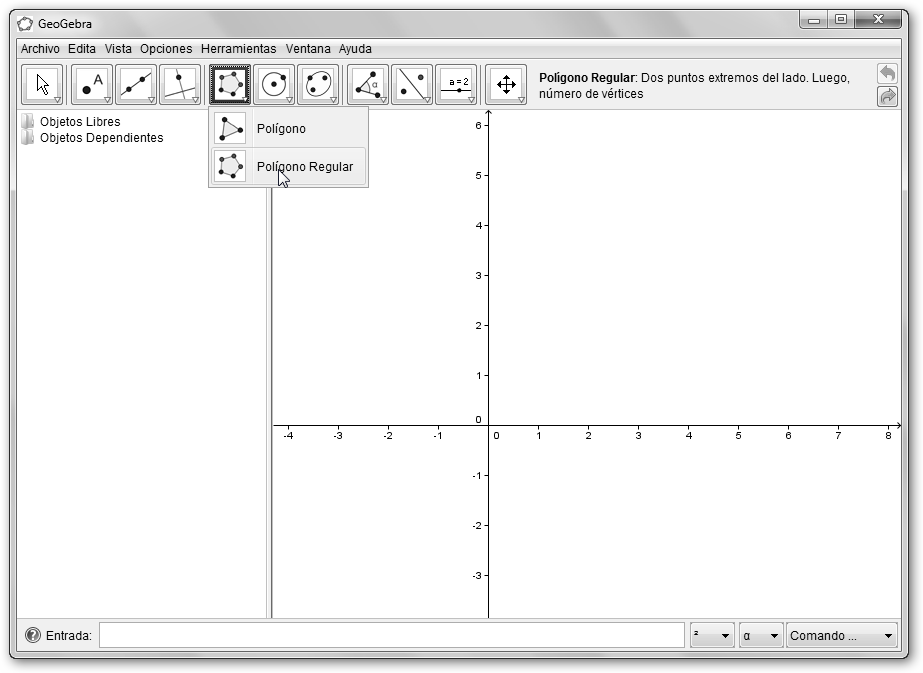Pick the Perpendicular line tool
Image resolution: width=923 pixels, height=673 pixels.
coord(180,85)
